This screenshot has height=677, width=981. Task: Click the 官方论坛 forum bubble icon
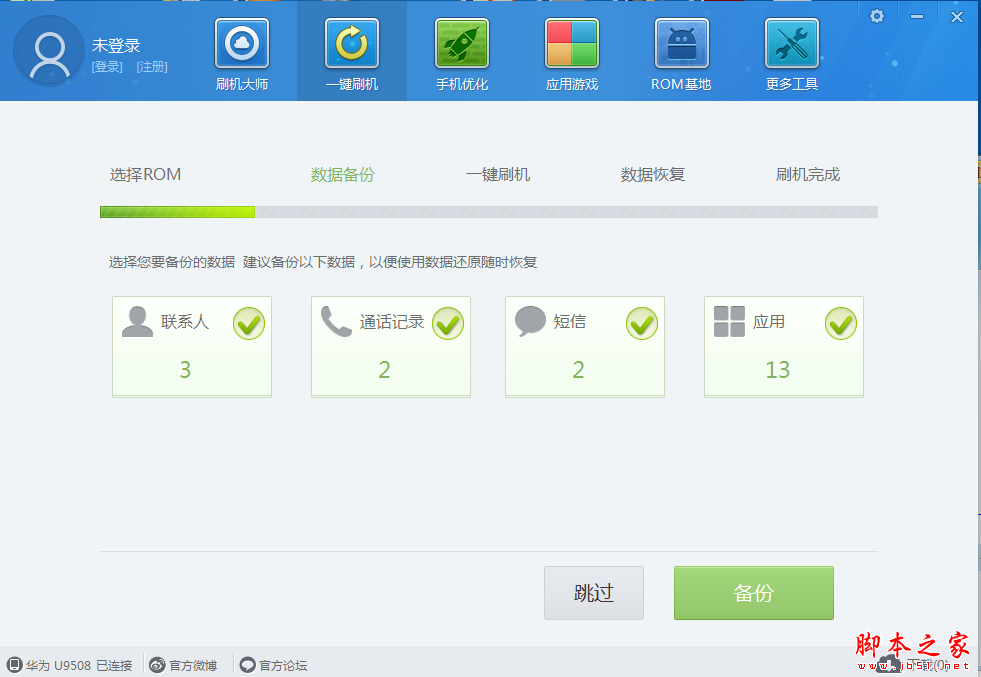point(248,664)
